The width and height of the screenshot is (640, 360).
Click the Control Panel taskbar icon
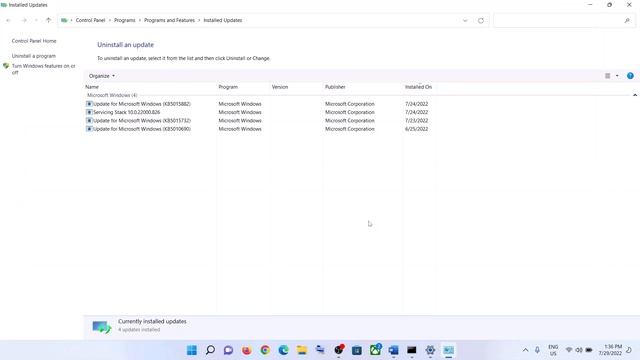pyautogui.click(x=449, y=350)
